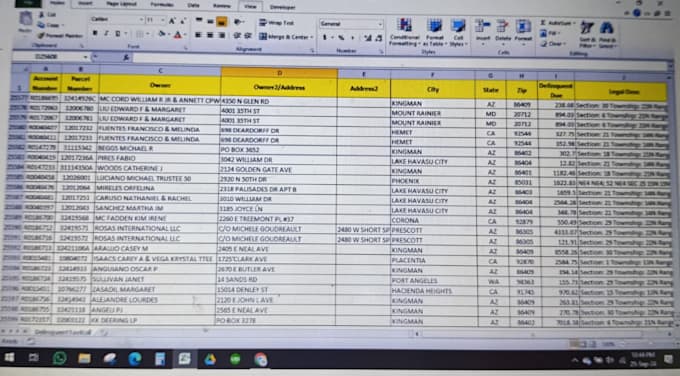Open WhatsApp from the taskbar
The height and width of the screenshot is (376, 680).
59,358
